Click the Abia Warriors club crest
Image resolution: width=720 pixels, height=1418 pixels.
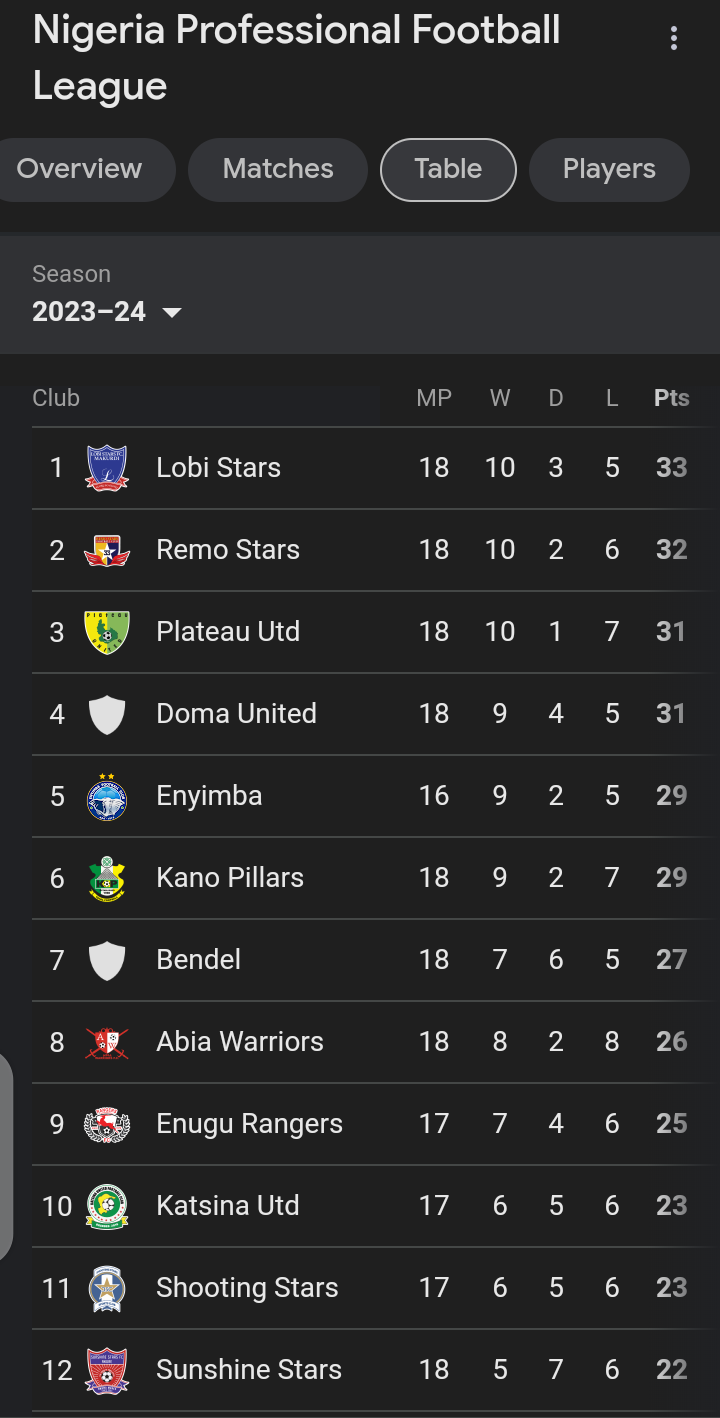pos(107,1042)
